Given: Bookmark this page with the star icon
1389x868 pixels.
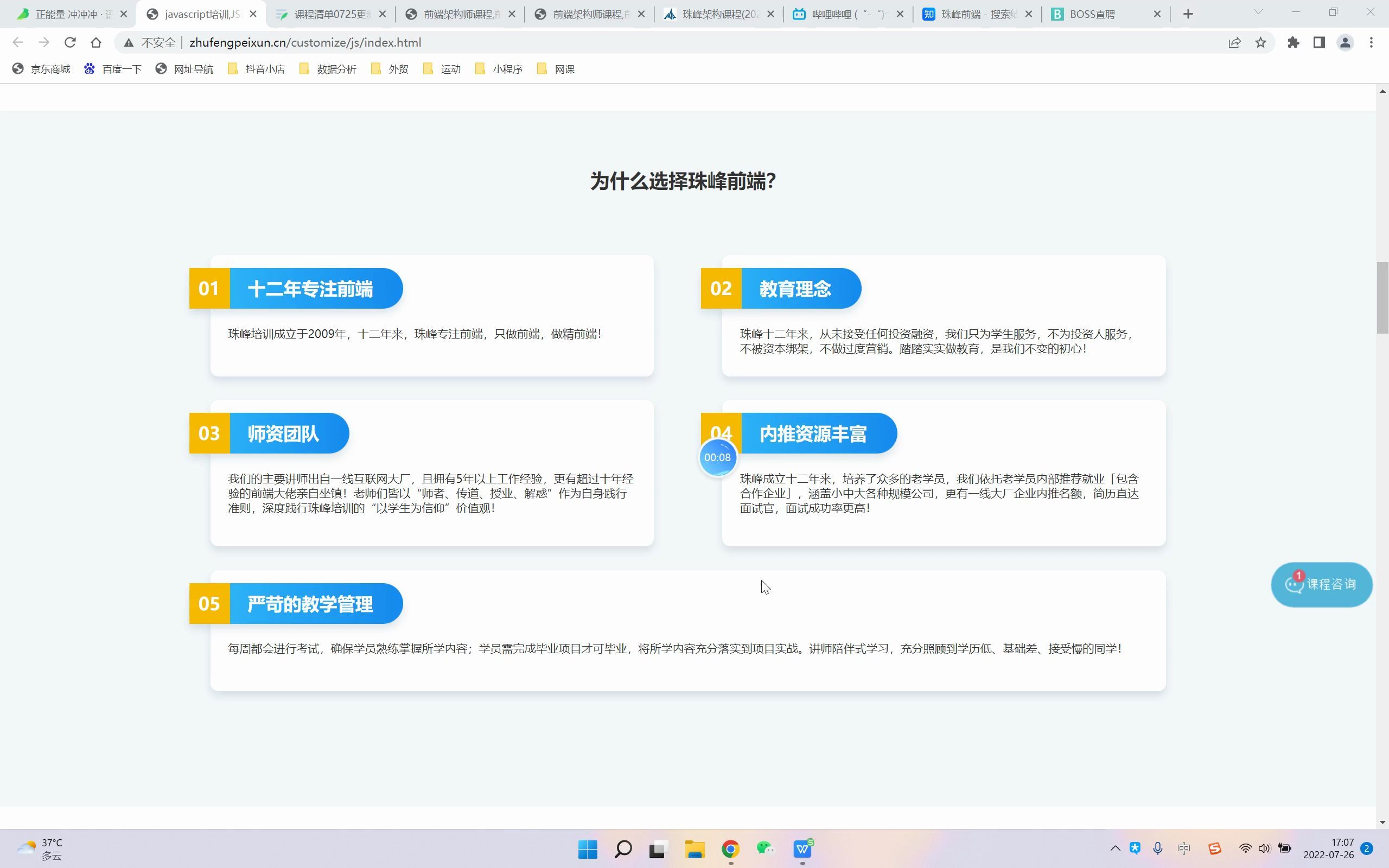Looking at the screenshot, I should [x=1260, y=42].
